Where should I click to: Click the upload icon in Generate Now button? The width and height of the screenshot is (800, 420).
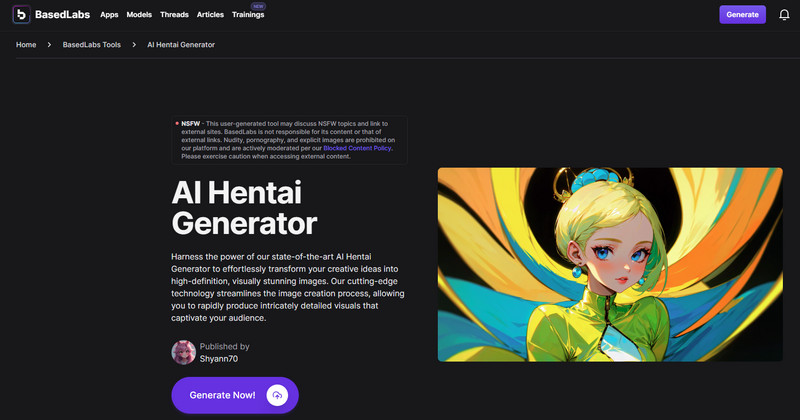[277, 395]
